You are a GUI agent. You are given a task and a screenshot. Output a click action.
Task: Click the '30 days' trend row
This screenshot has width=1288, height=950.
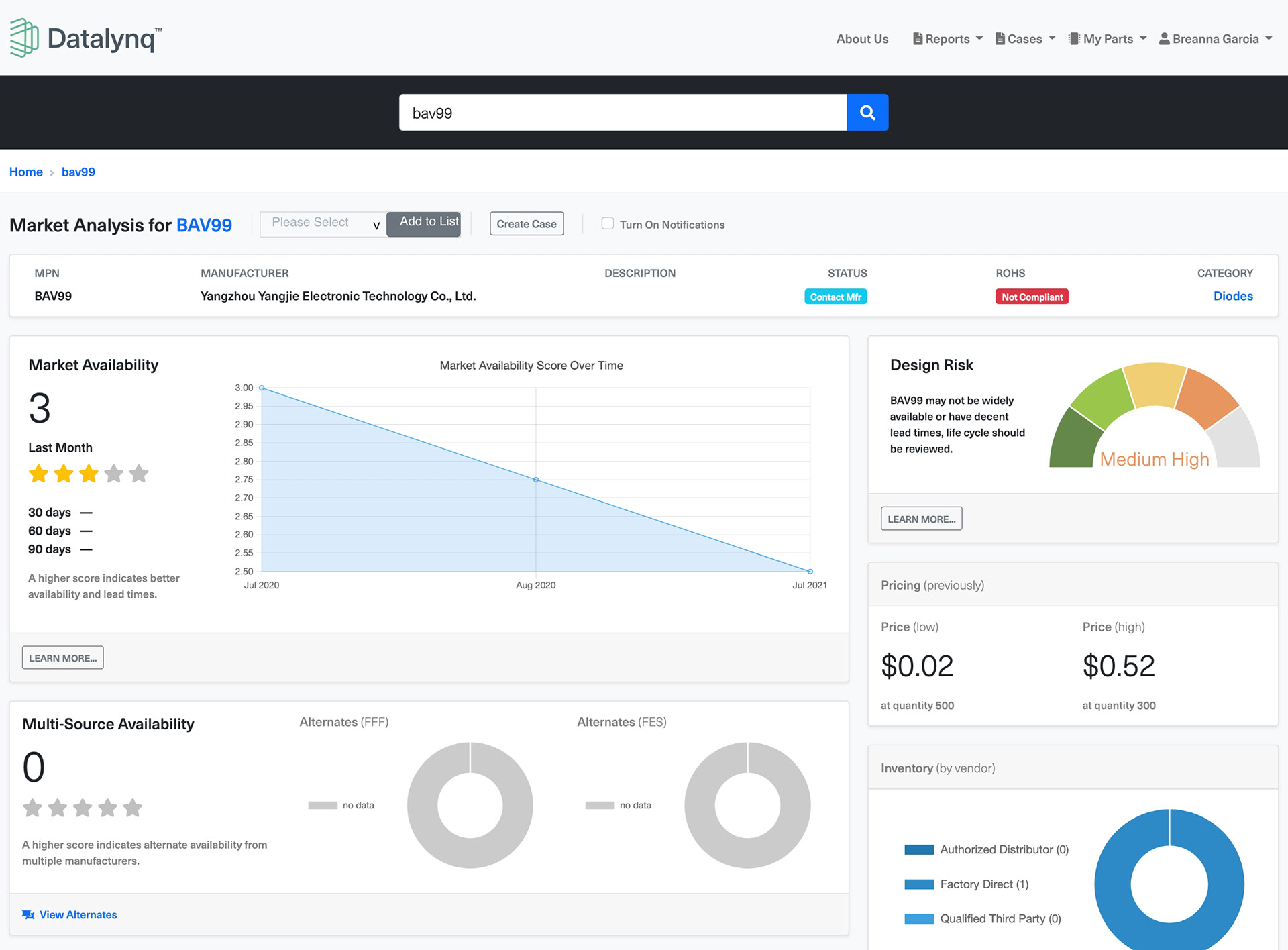(60, 513)
